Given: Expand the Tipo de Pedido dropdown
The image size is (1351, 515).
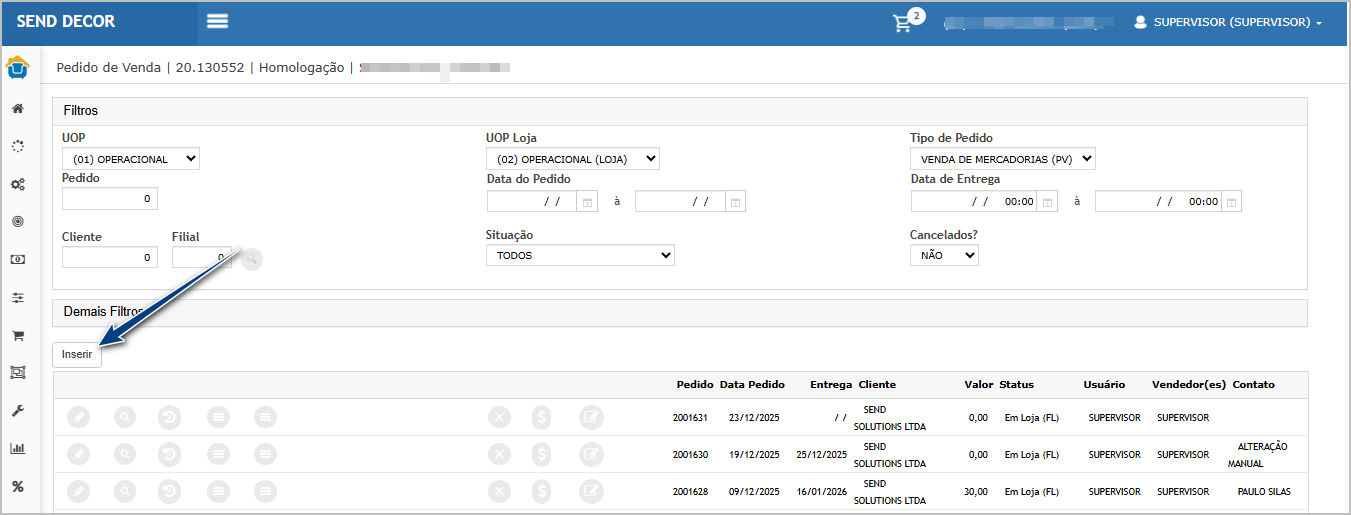Looking at the screenshot, I should coord(1002,159).
